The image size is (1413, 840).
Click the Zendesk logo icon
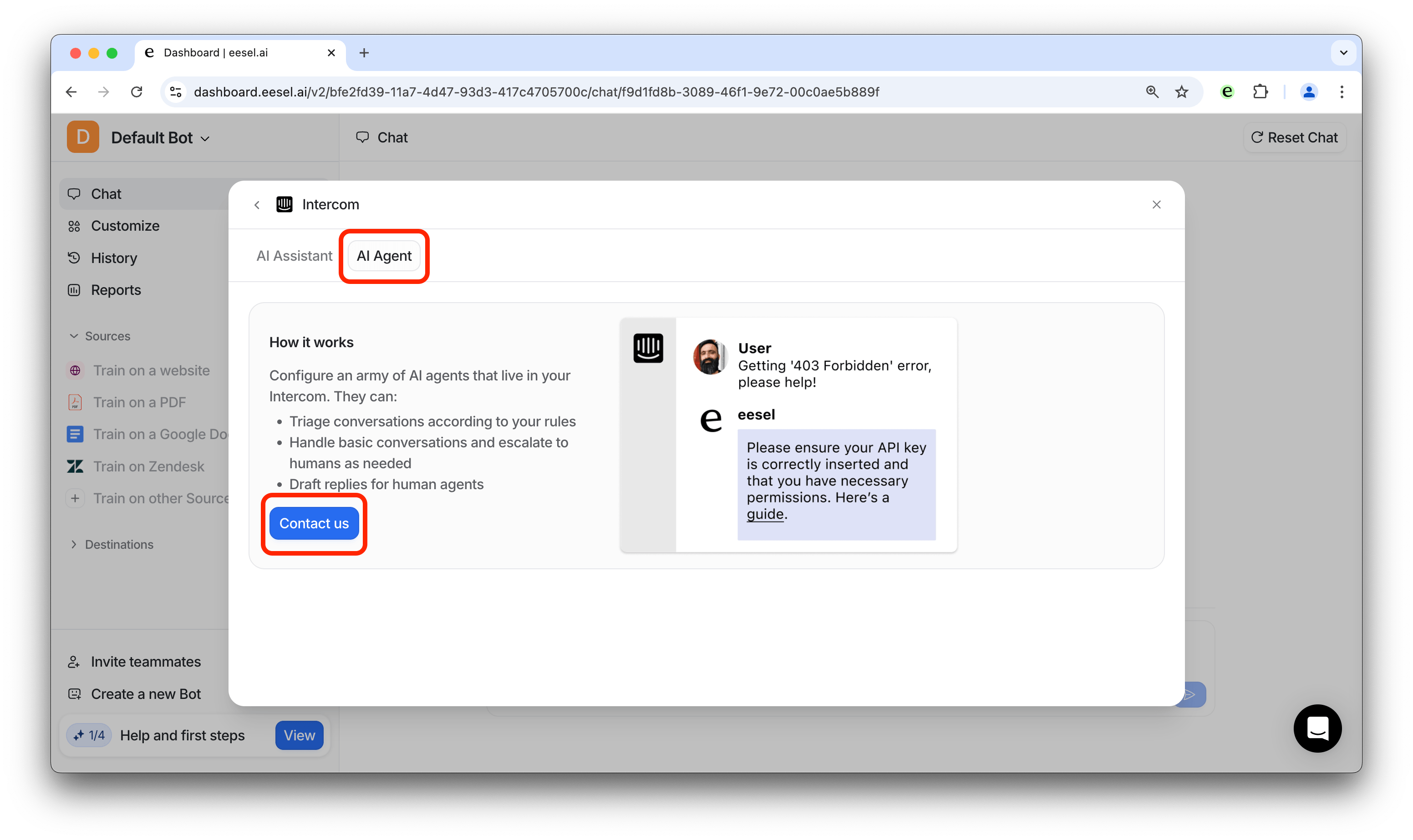click(75, 466)
